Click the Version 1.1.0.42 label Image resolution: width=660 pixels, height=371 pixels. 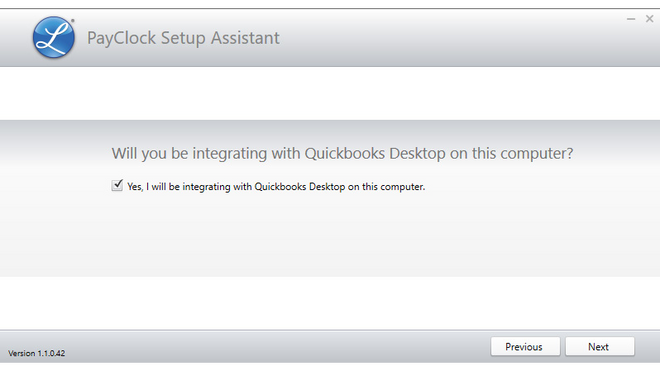click(x=37, y=353)
